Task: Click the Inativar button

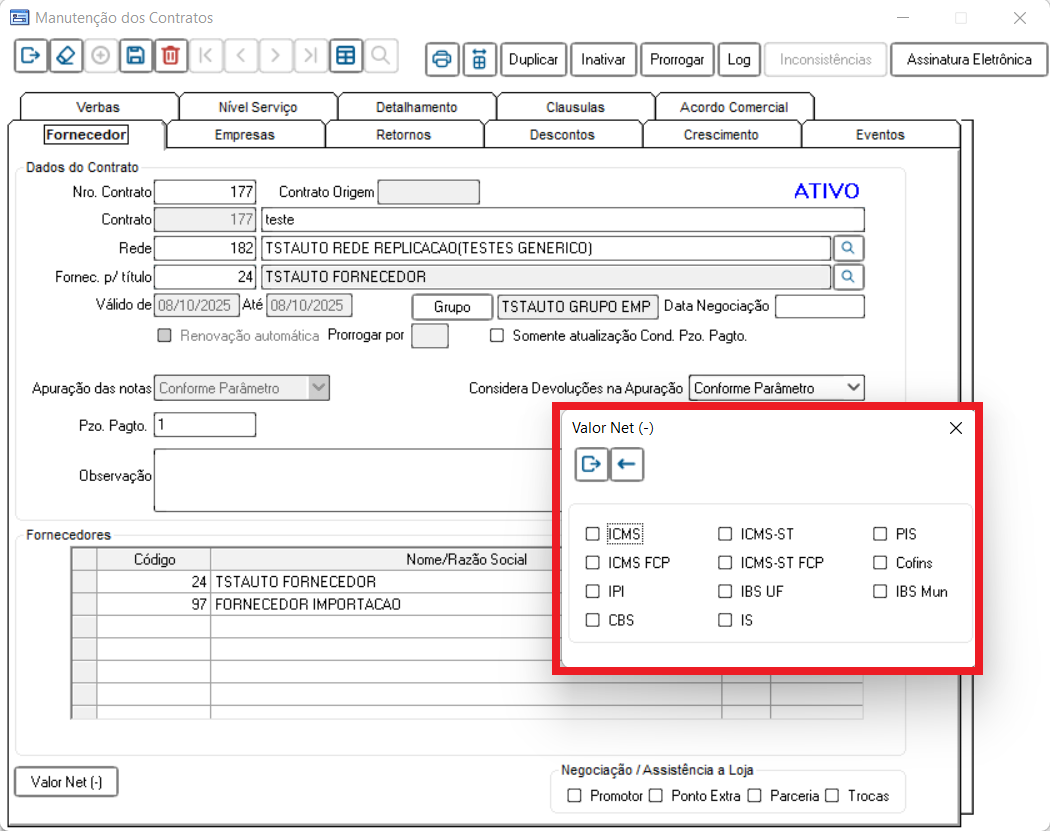Action: (603, 60)
